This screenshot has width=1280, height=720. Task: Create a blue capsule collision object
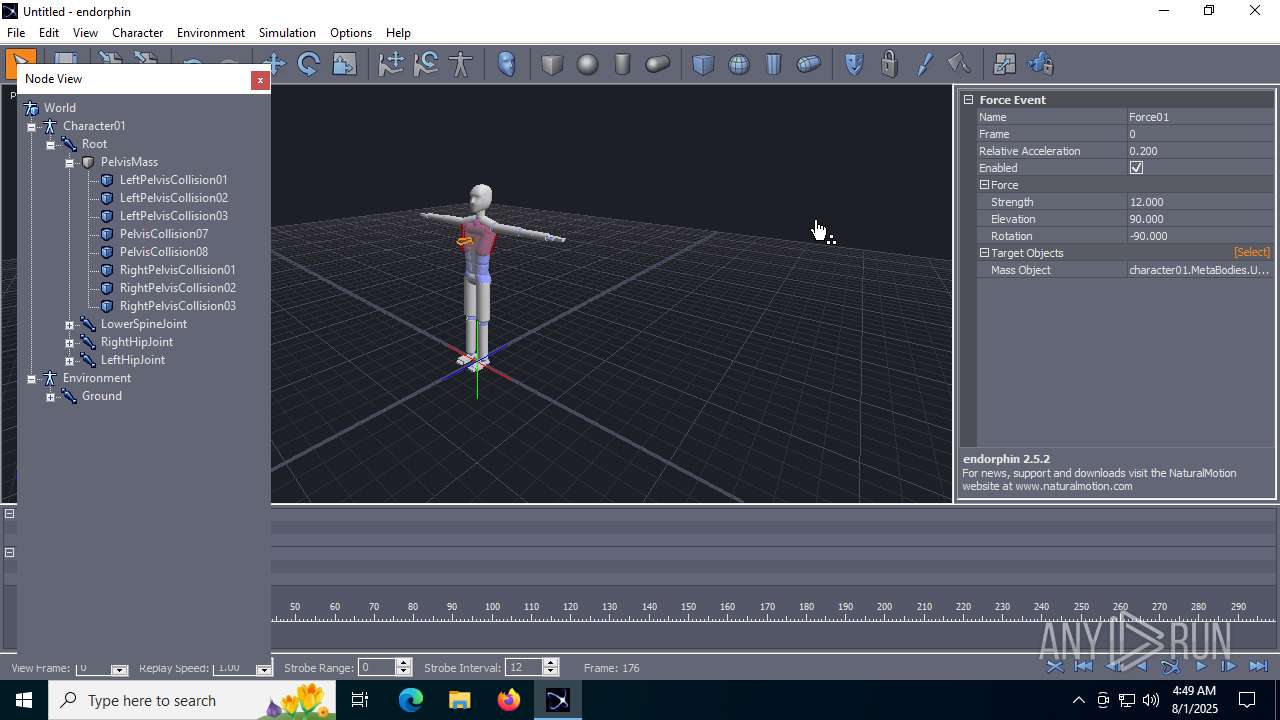tap(809, 64)
